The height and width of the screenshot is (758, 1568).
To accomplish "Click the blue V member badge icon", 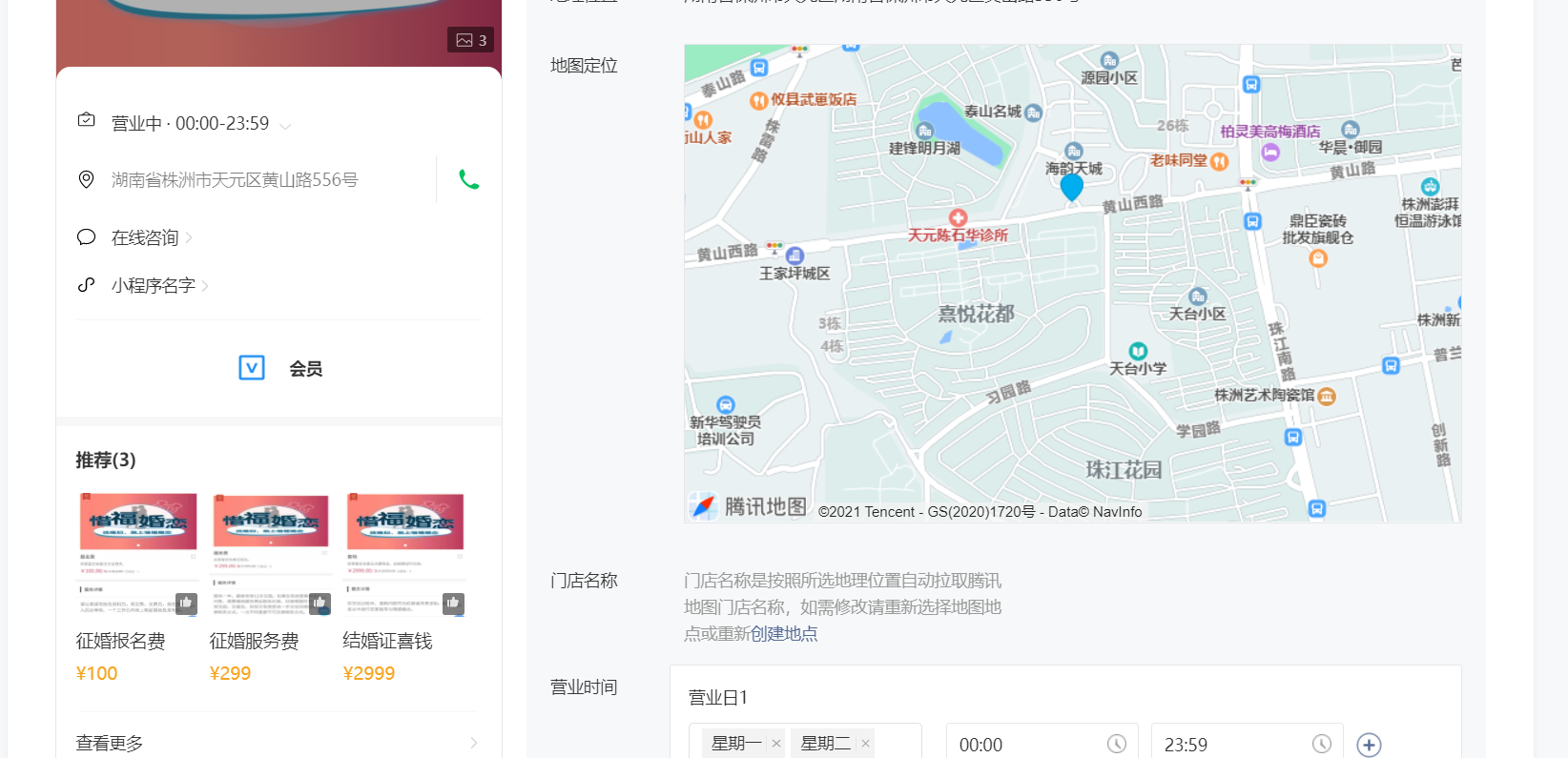I will point(252,368).
